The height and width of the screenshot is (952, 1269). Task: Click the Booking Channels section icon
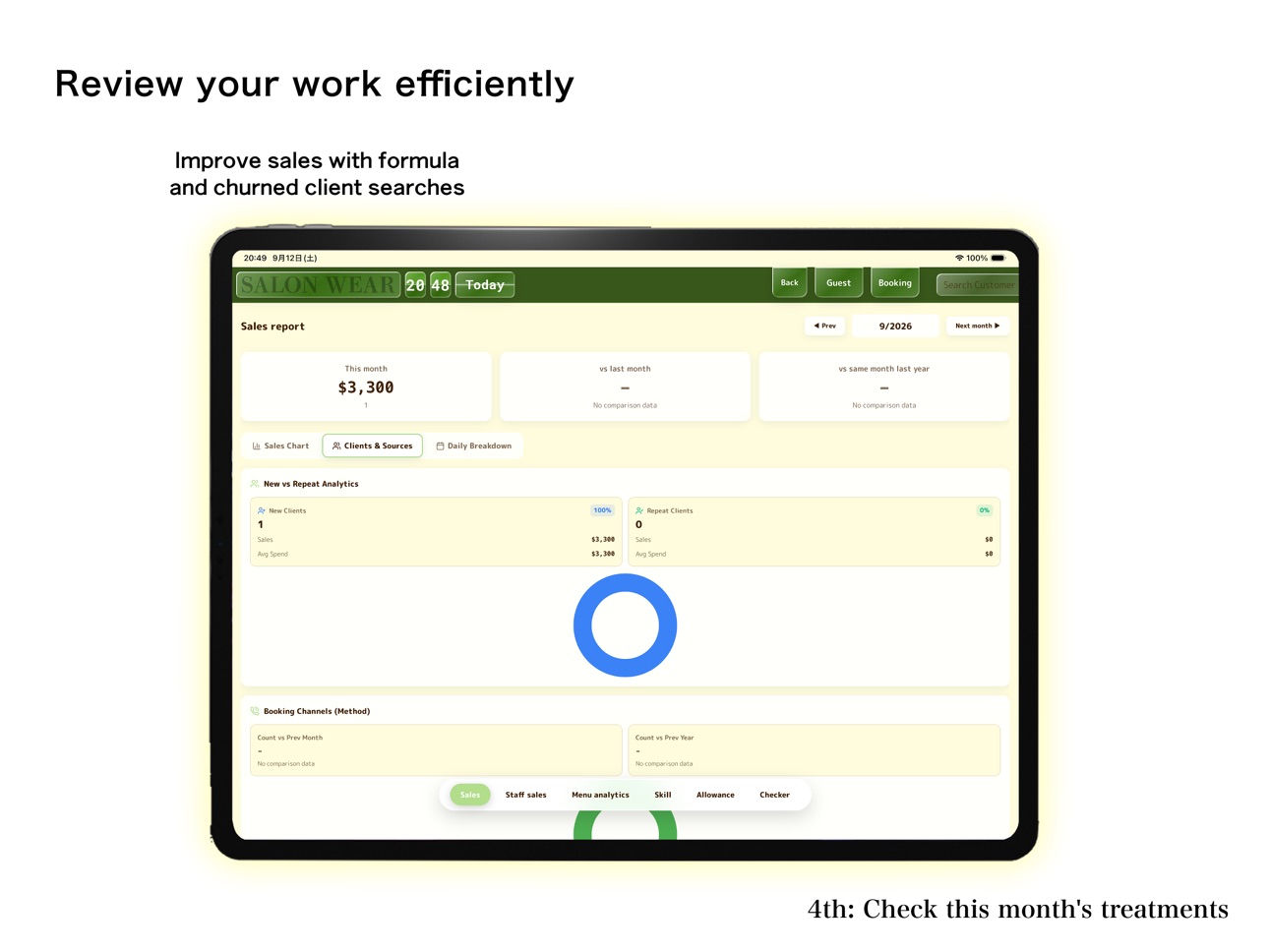click(x=255, y=711)
